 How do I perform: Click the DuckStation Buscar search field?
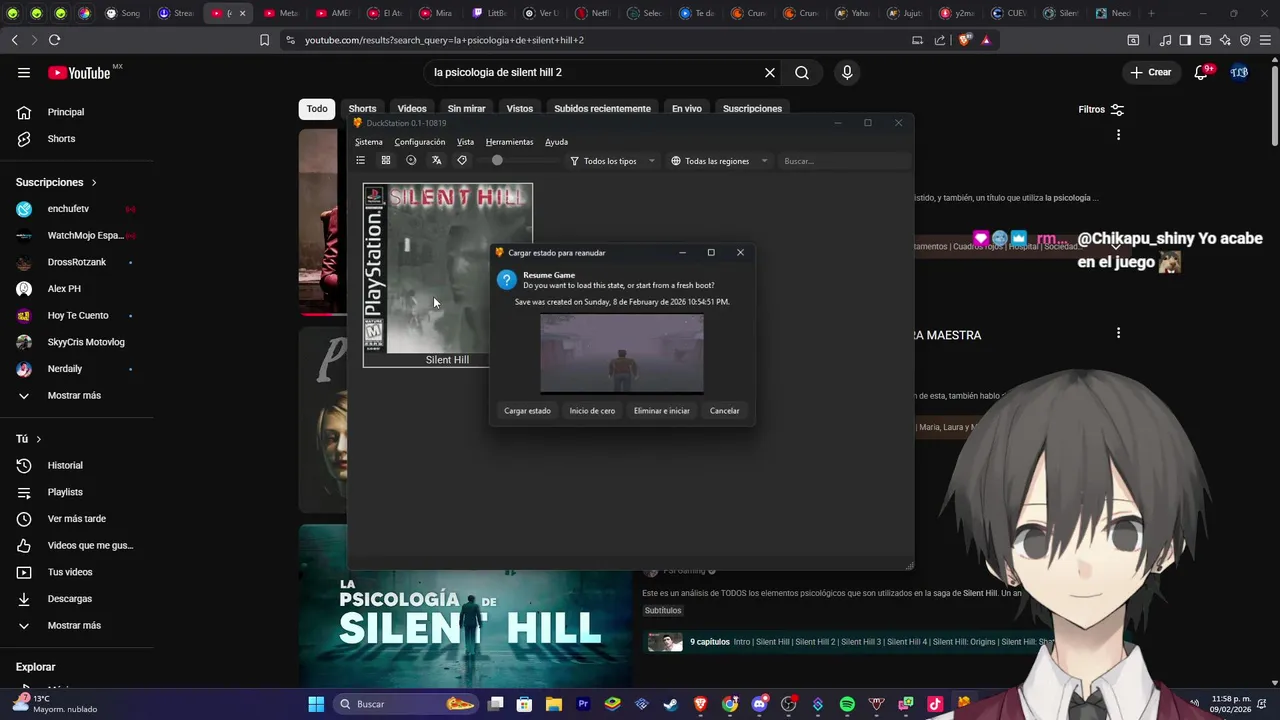point(843,161)
